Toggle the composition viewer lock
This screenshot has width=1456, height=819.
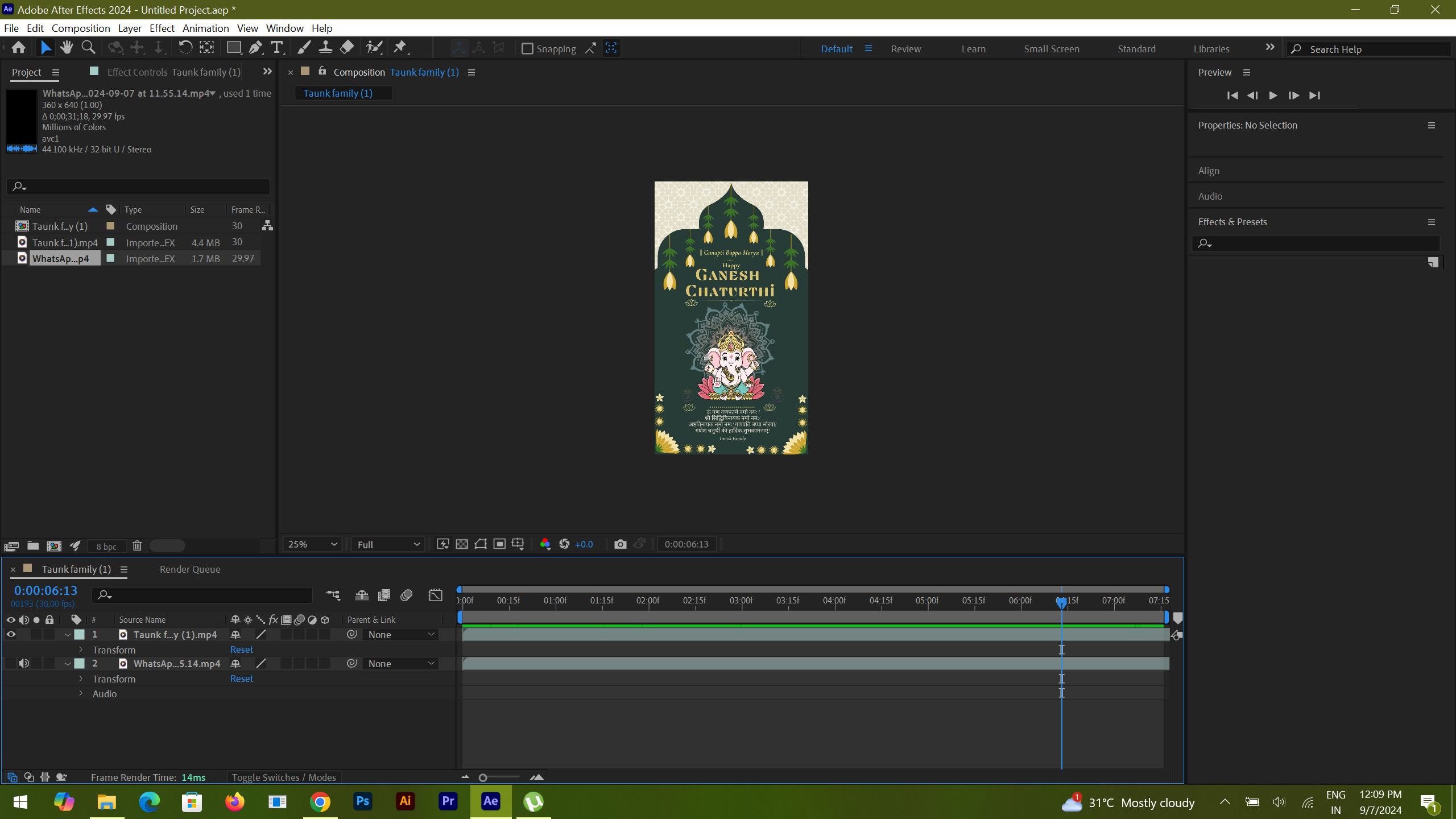(x=322, y=71)
